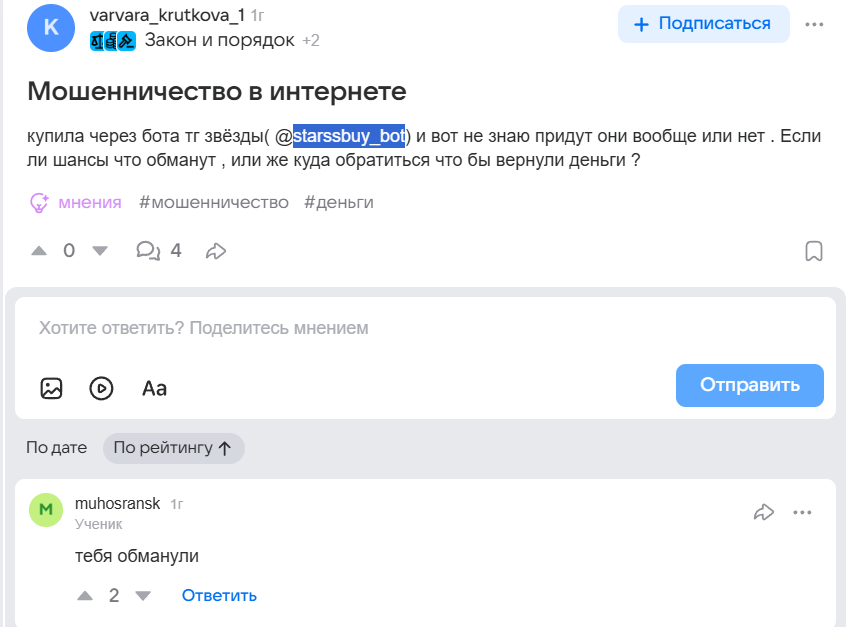Image resolution: width=848 pixels, height=627 pixels.
Task: Select the 'По рейтингу' sorting tab
Action: (173, 448)
